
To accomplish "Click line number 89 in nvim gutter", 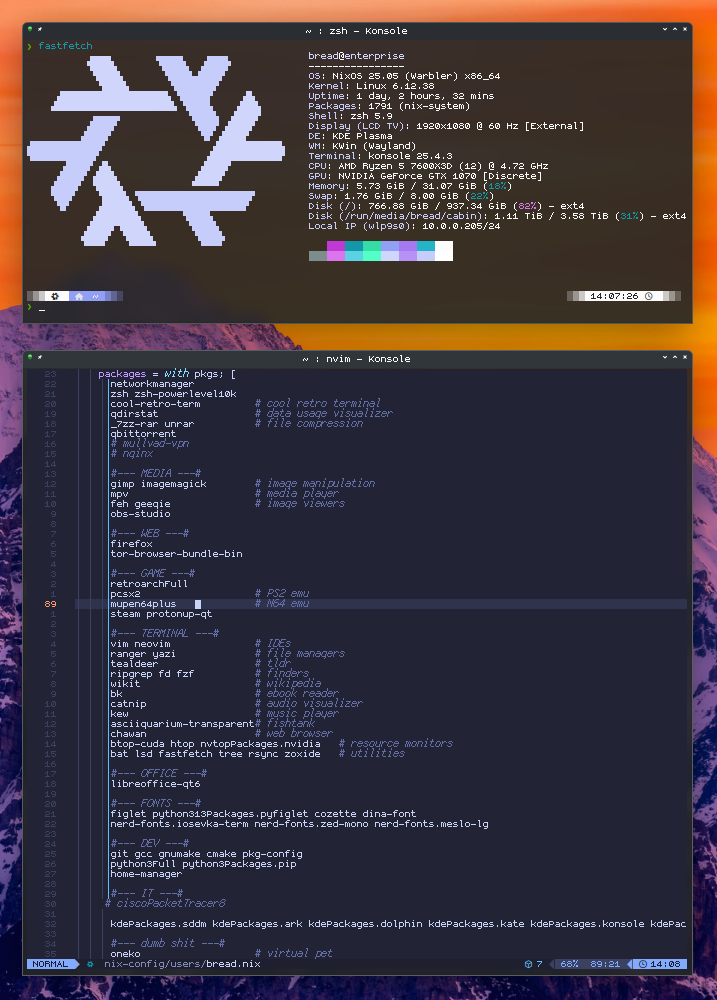I will 50,603.
